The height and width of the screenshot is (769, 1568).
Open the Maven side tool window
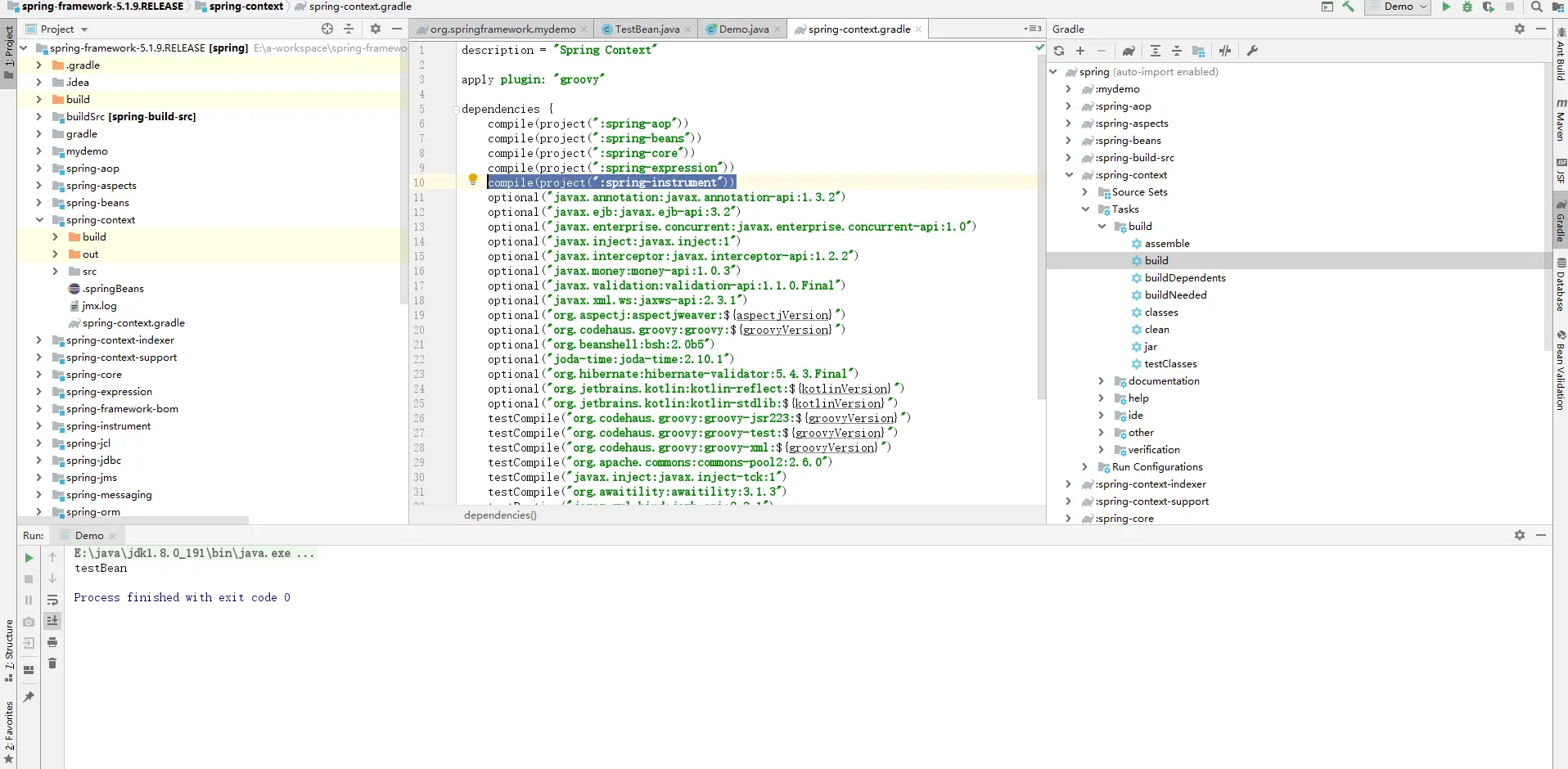coord(1561,120)
